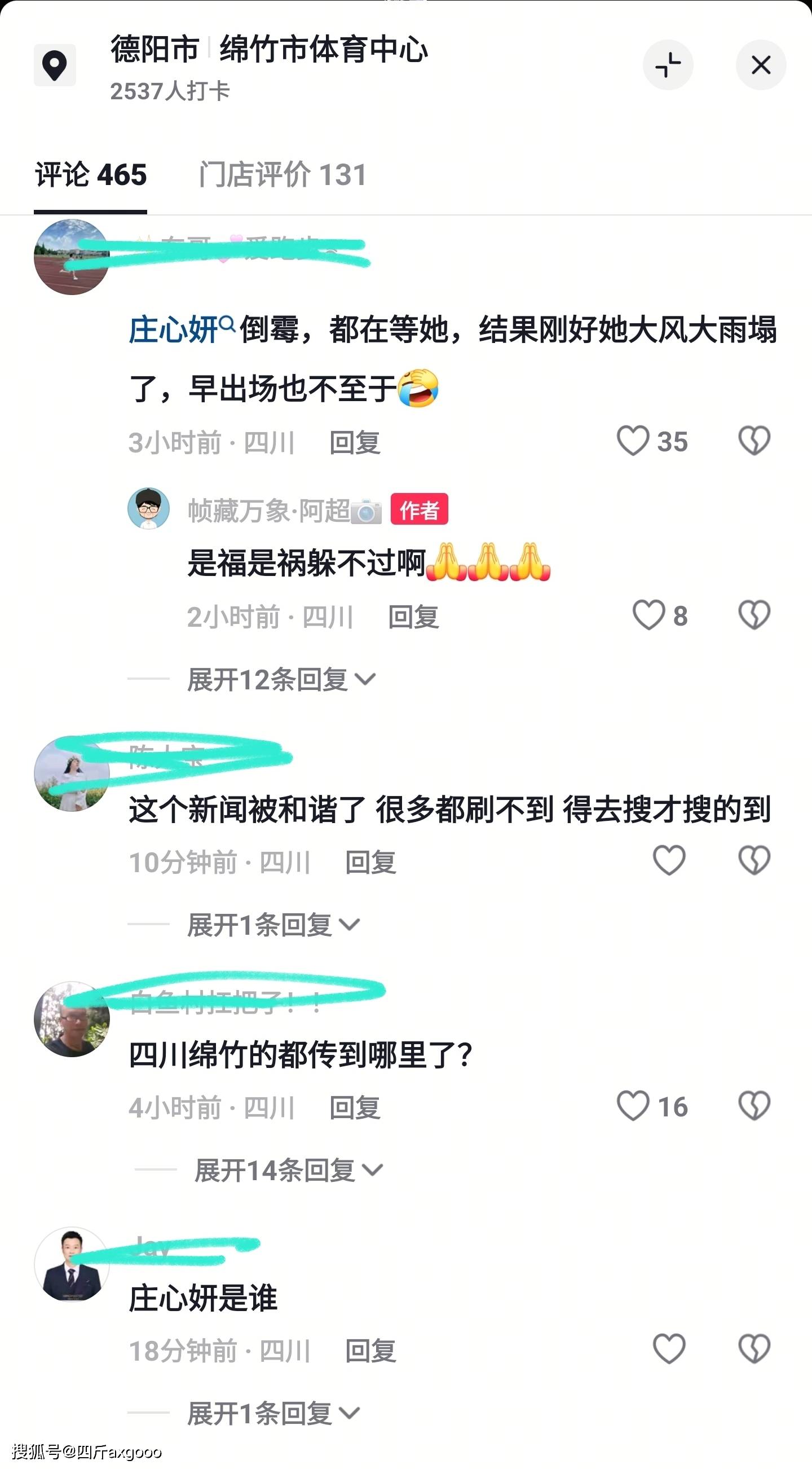Close the comments panel
Screen dimensions: 812x1469
pos(761,65)
